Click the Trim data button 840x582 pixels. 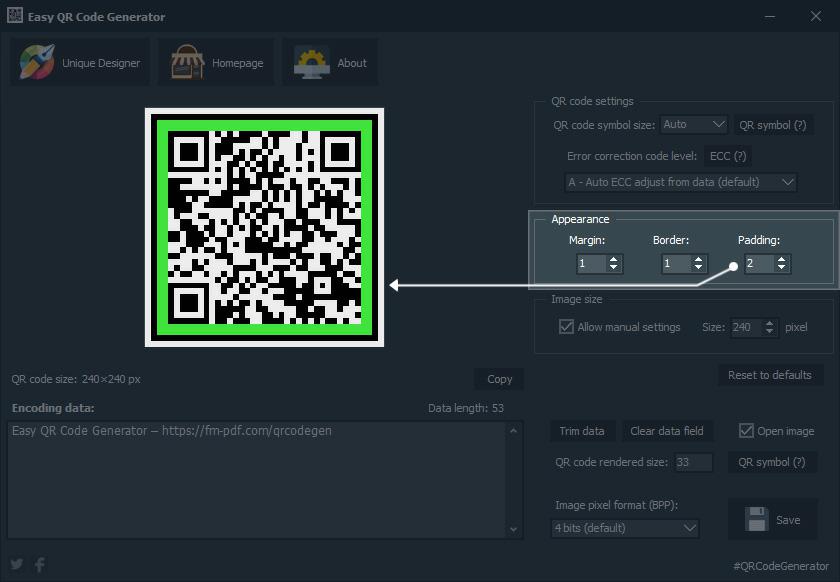coord(582,431)
